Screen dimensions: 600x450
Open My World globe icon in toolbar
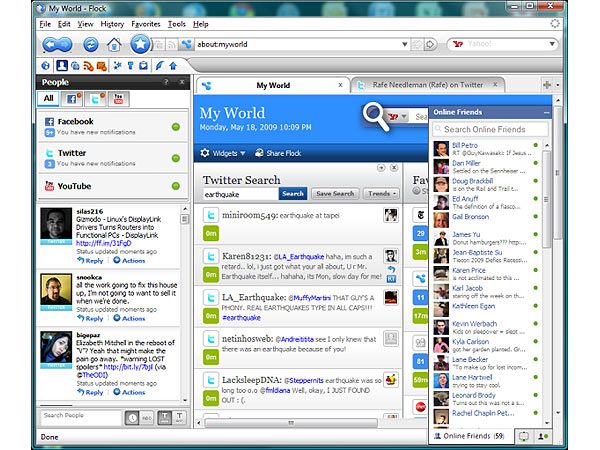[46, 66]
